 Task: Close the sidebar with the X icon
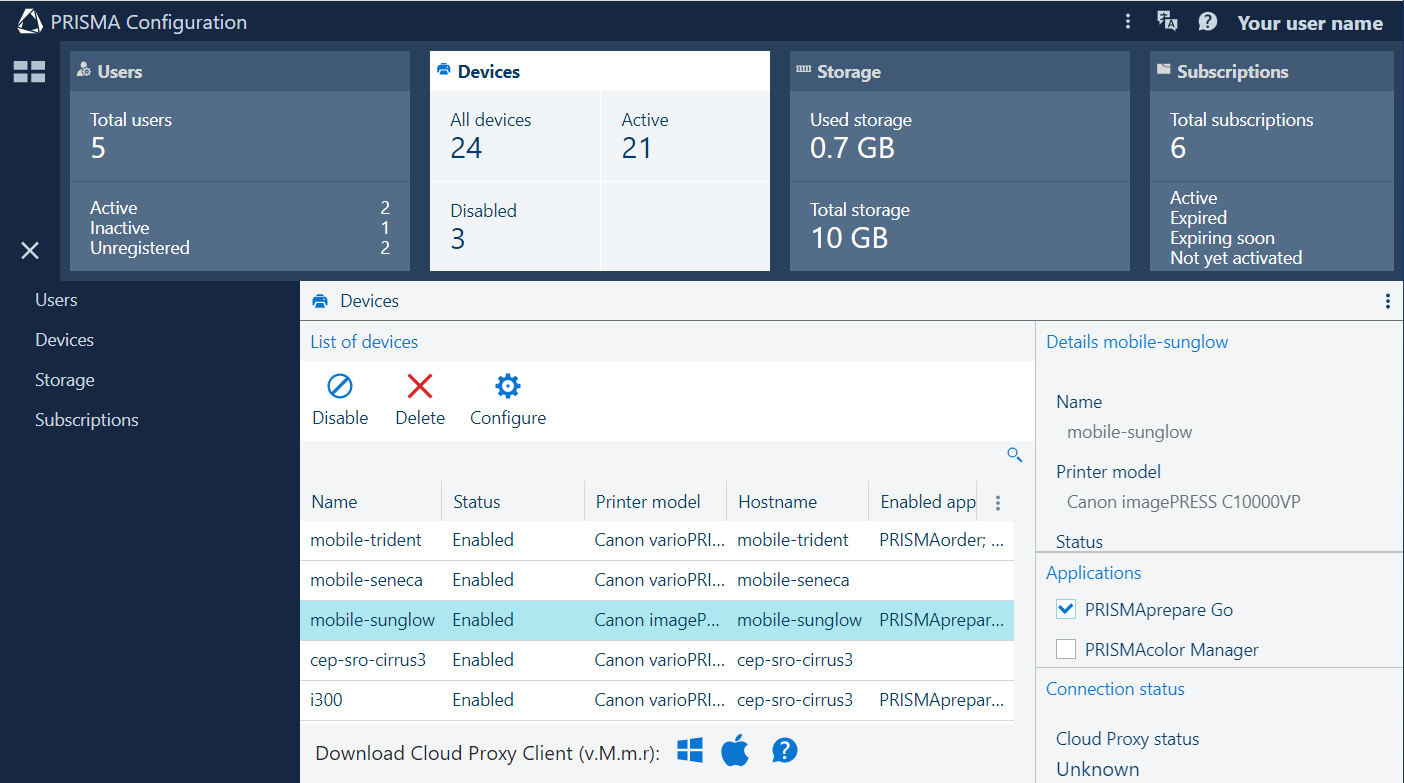[30, 250]
